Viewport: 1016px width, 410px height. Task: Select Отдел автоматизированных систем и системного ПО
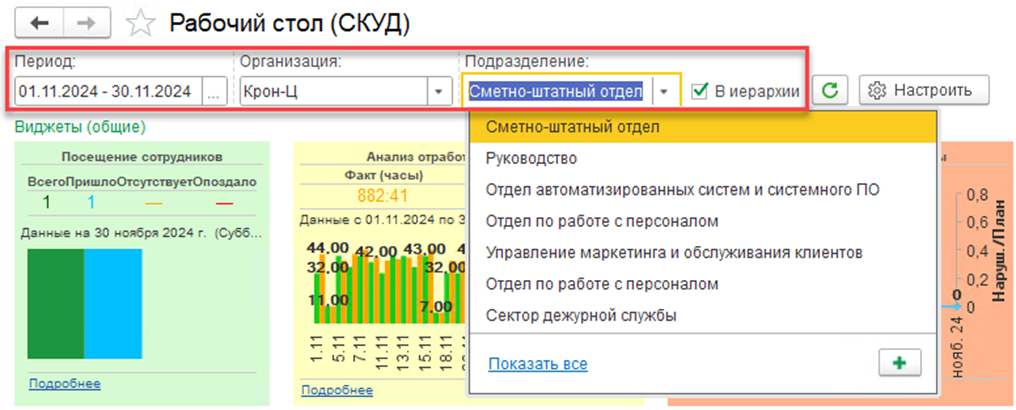pos(681,190)
